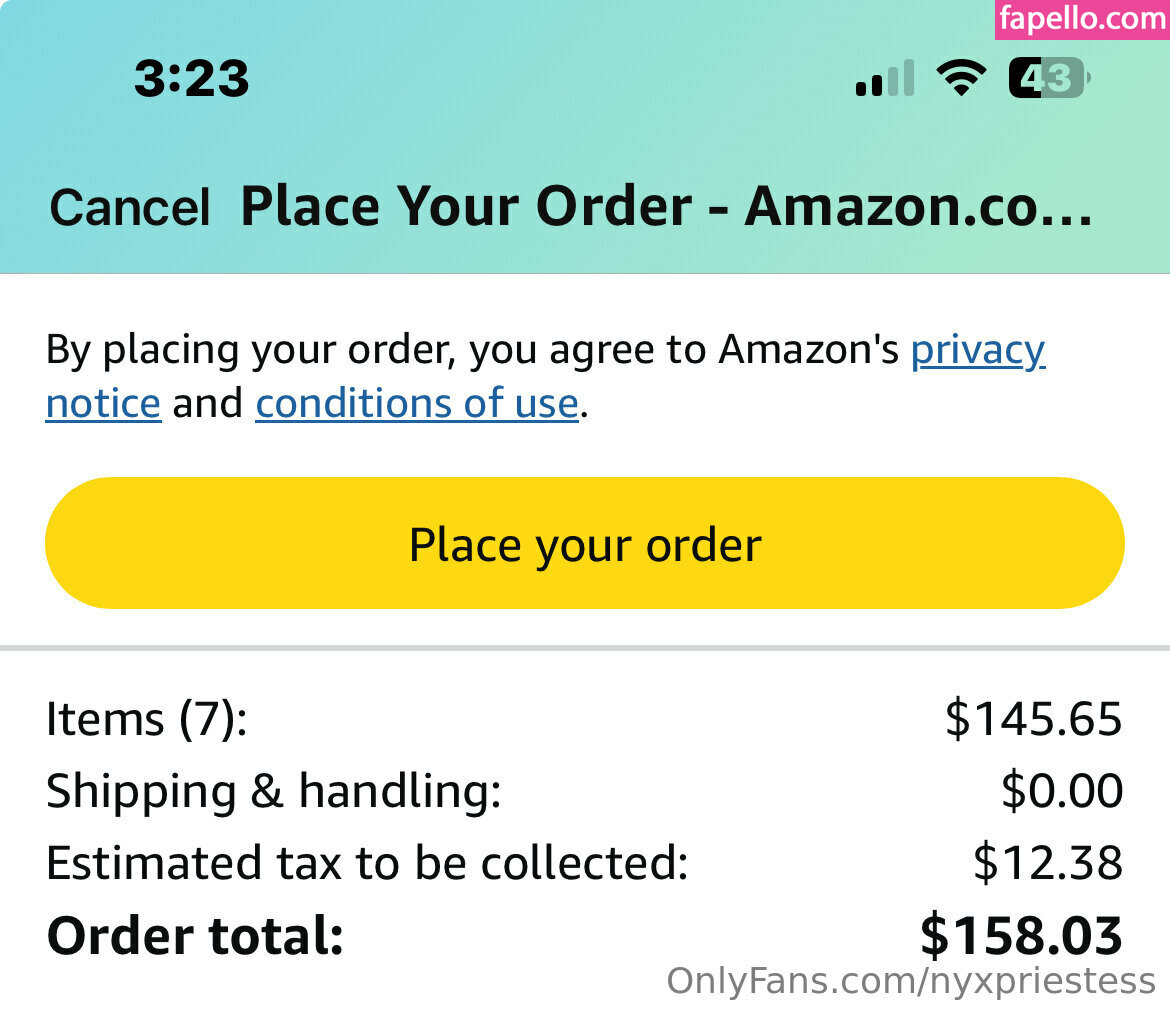Click the pink fapello.com watermark
1170x1015 pixels.
click(x=1081, y=18)
